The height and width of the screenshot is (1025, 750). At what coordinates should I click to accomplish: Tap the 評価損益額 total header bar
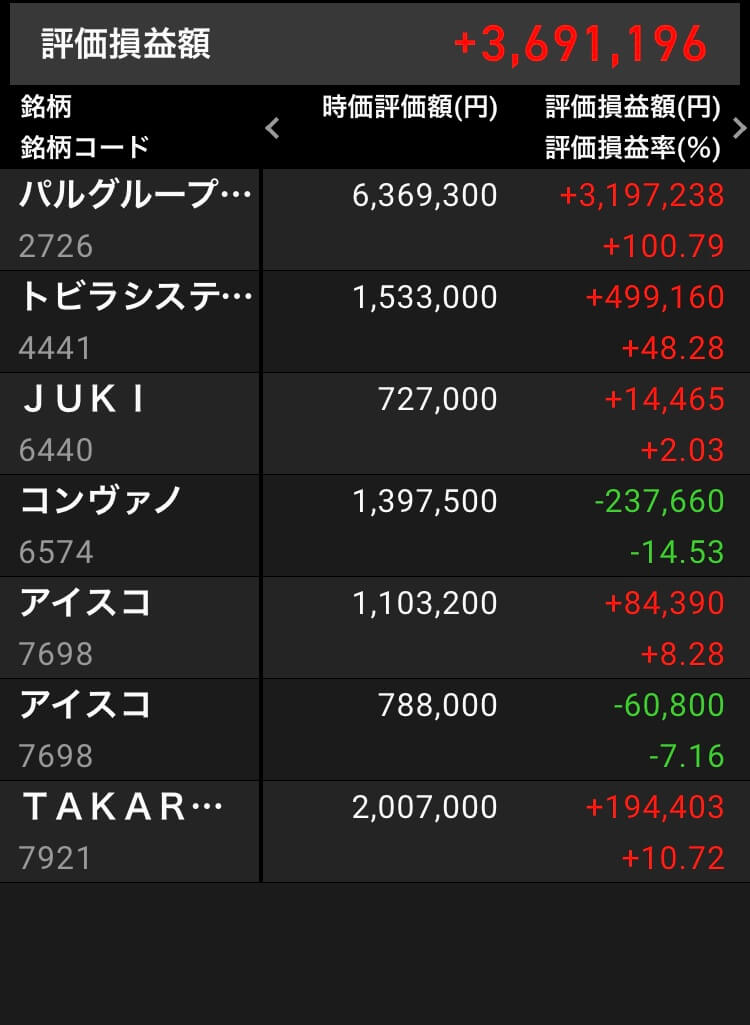pos(375,44)
